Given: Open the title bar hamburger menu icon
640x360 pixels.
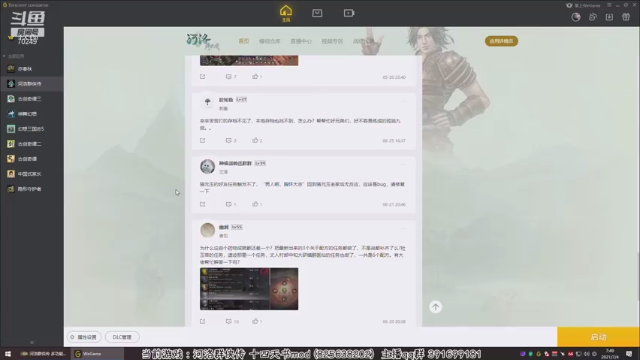Looking at the screenshot, I should (x=609, y=5).
